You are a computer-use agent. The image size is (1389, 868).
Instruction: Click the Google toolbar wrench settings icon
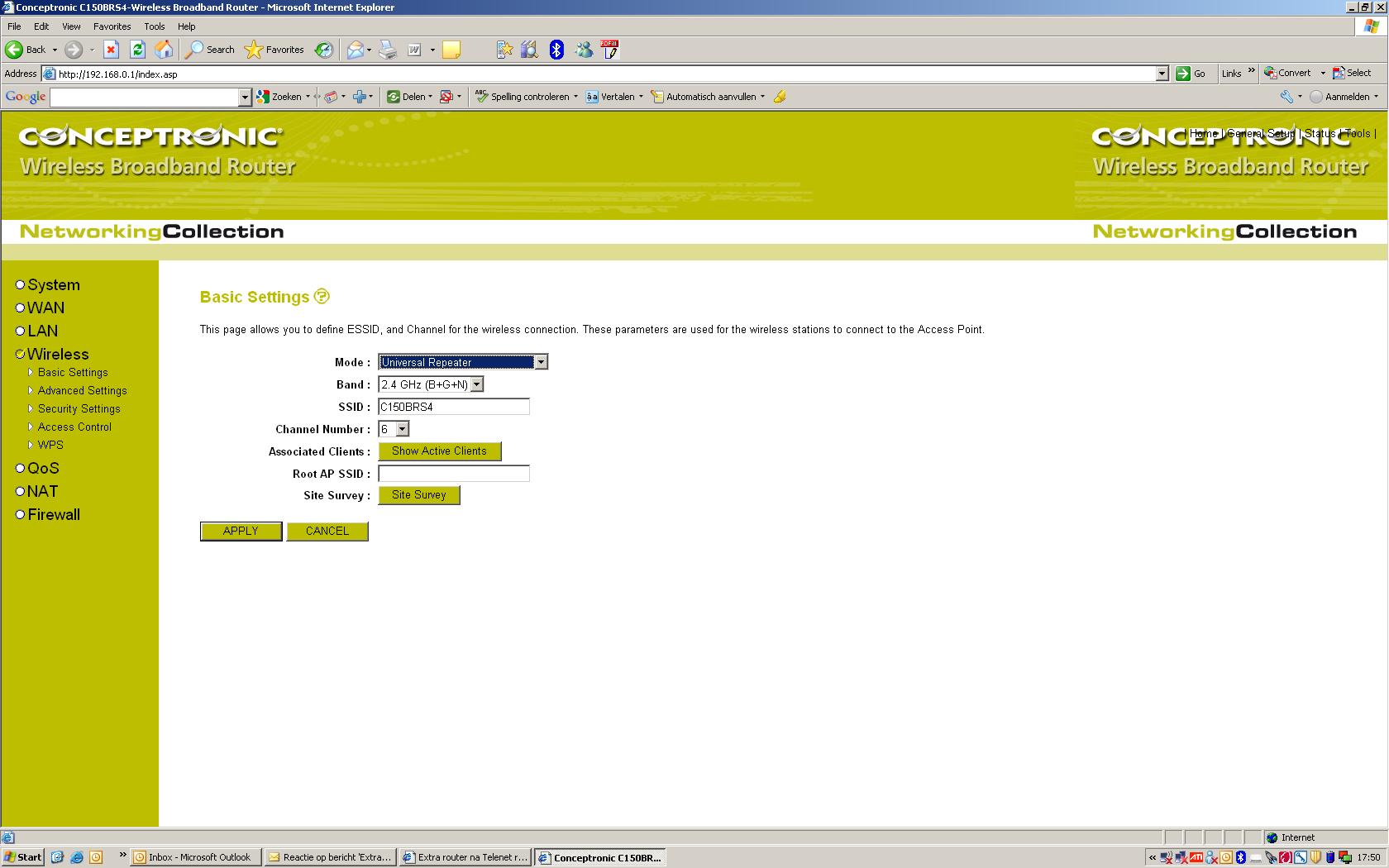1286,97
